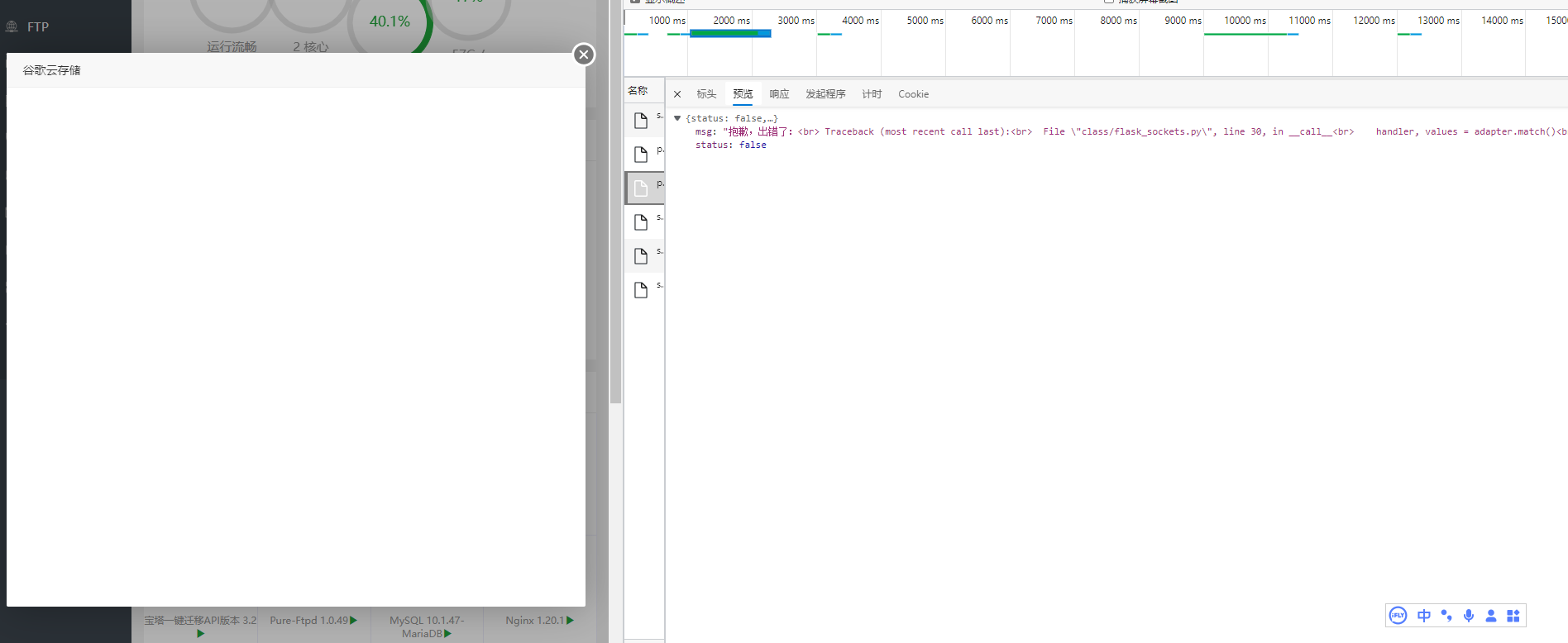Screen dimensions: 1568x643
Task: Toggle the IME punctuation mode icon
Action: pos(1446,616)
